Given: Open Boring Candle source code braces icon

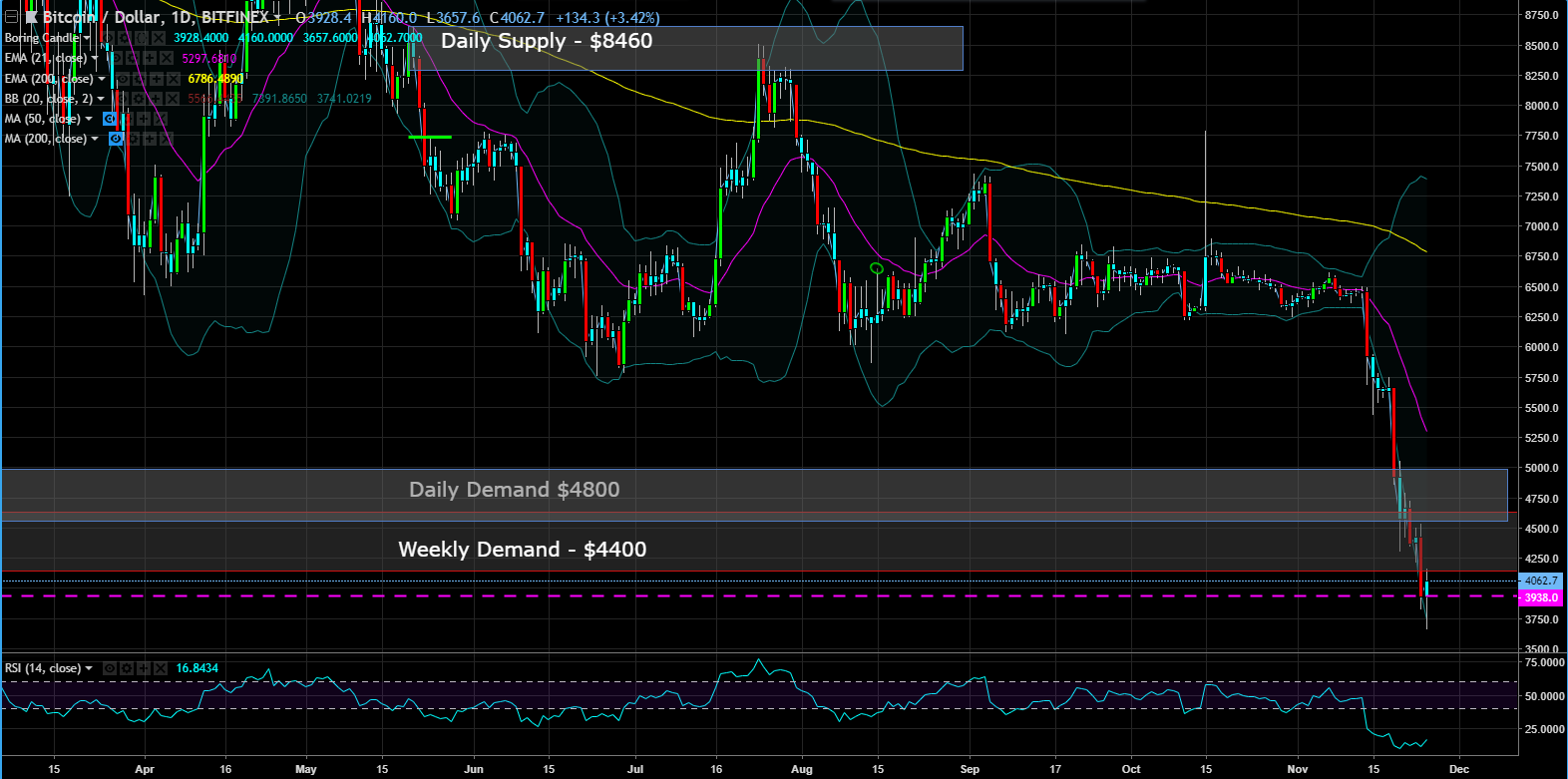Looking at the screenshot, I should pos(142,38).
